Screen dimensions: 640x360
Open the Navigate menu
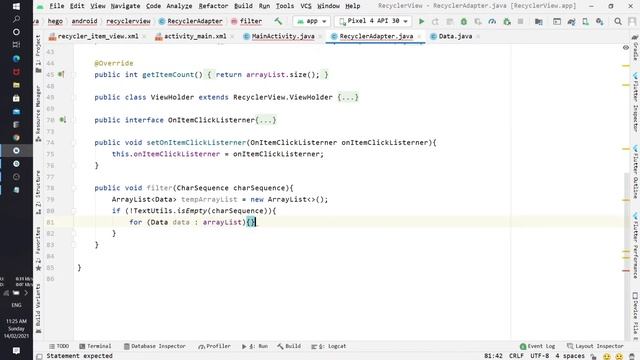click(x=125, y=6)
